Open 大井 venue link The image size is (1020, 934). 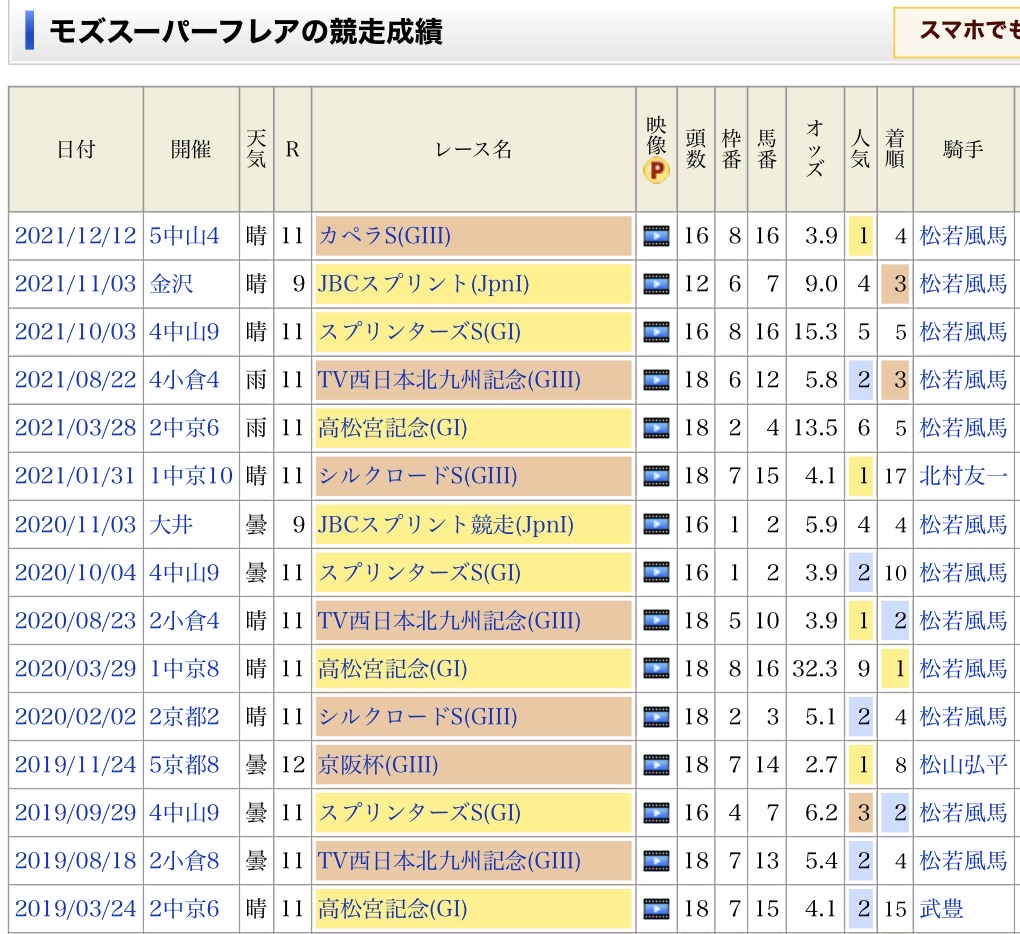pos(171,525)
